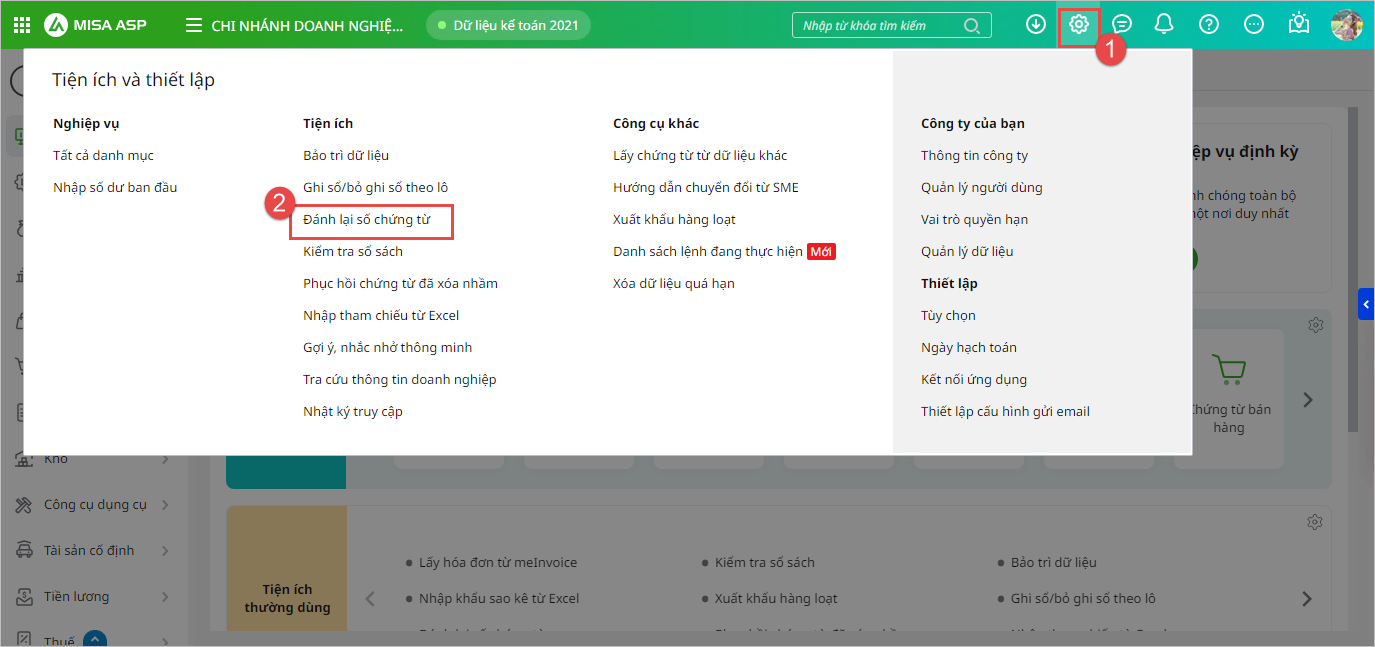Click Xuất khẩu hàng loạt in frequently used list
Screen dimensions: 1375x647
(776, 599)
